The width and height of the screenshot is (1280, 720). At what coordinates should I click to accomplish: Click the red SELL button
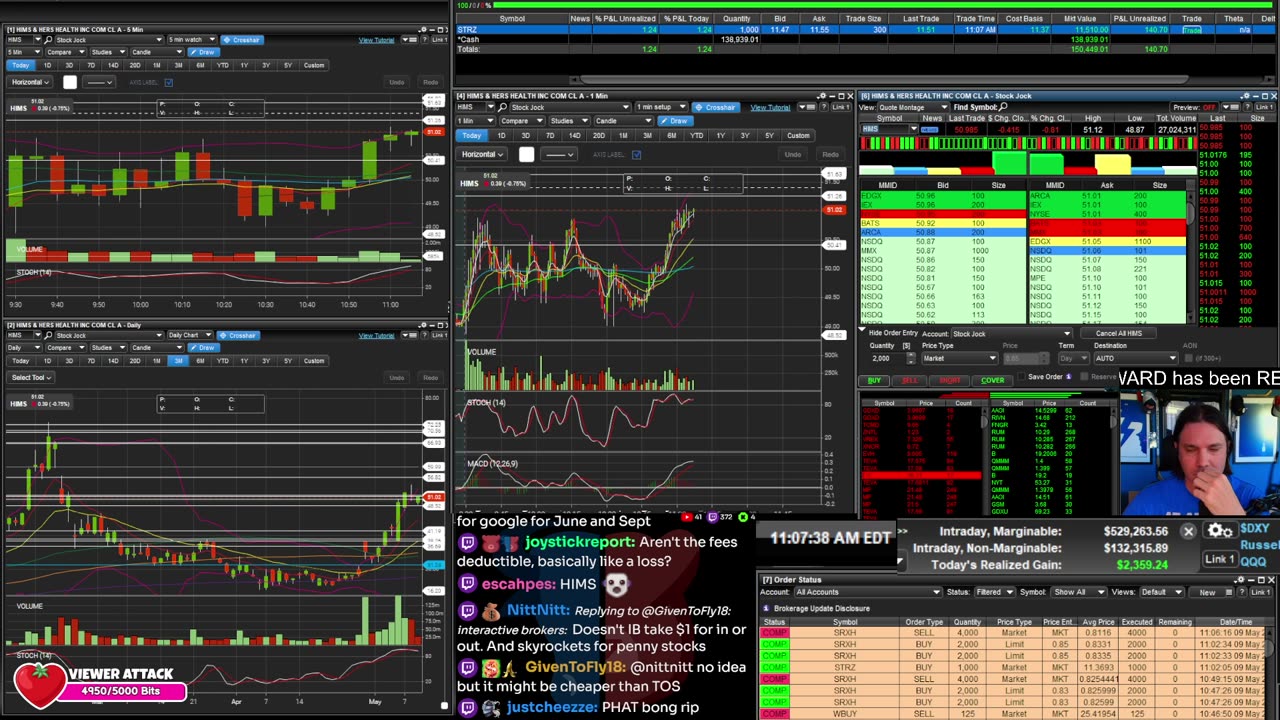click(909, 381)
